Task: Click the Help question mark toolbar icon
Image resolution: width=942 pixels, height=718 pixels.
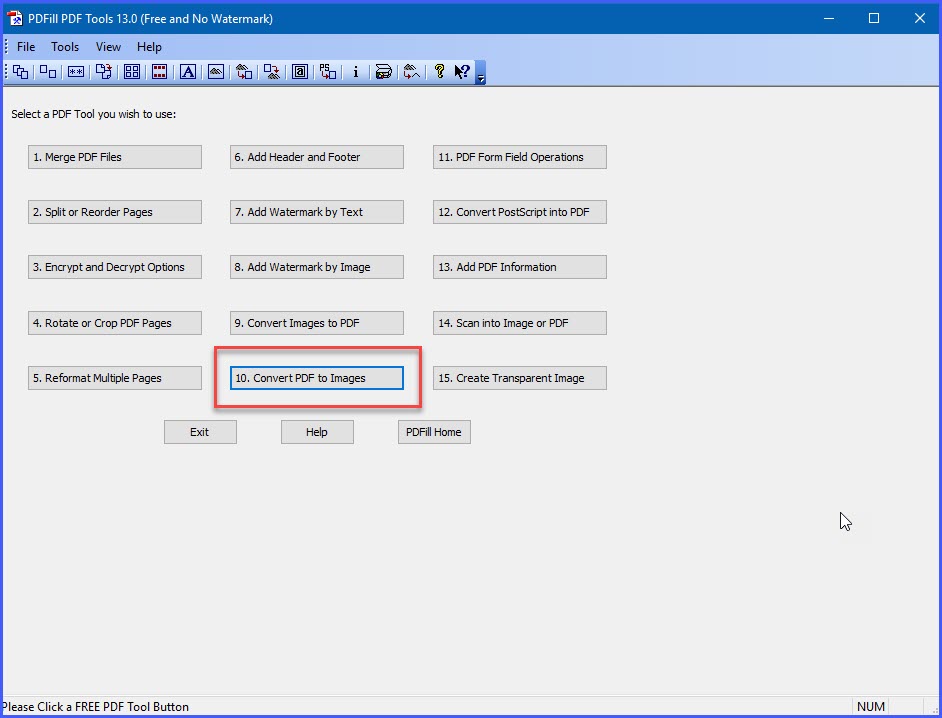Action: point(439,71)
